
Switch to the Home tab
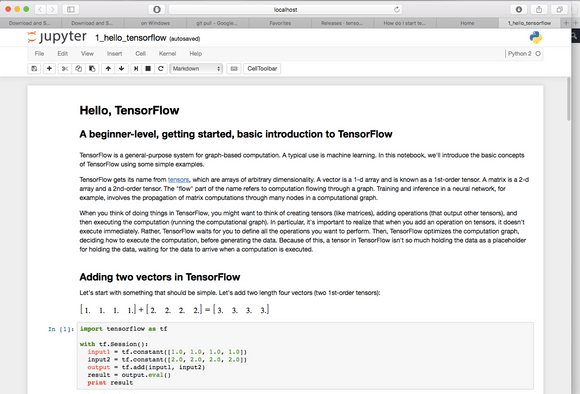[x=467, y=23]
